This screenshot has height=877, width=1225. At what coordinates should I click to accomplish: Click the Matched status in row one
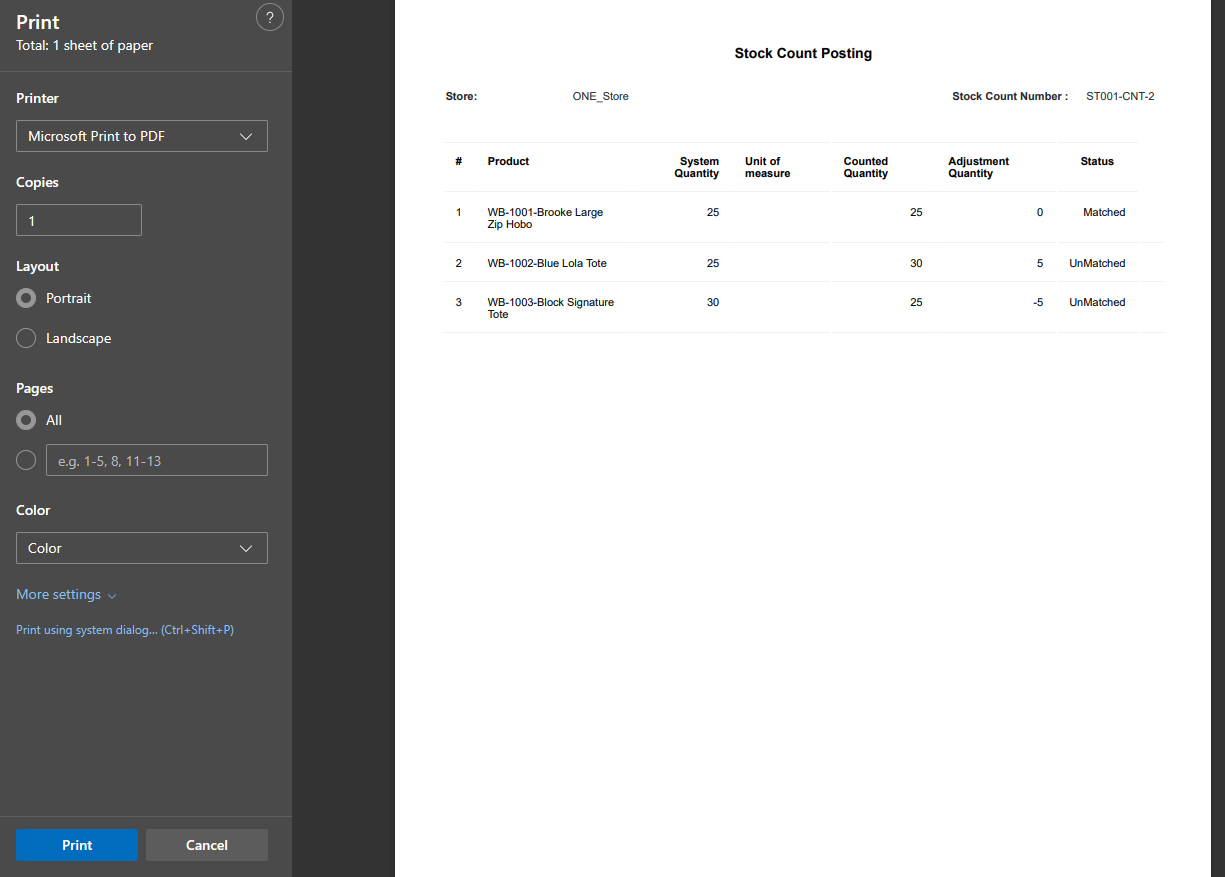[1104, 212]
